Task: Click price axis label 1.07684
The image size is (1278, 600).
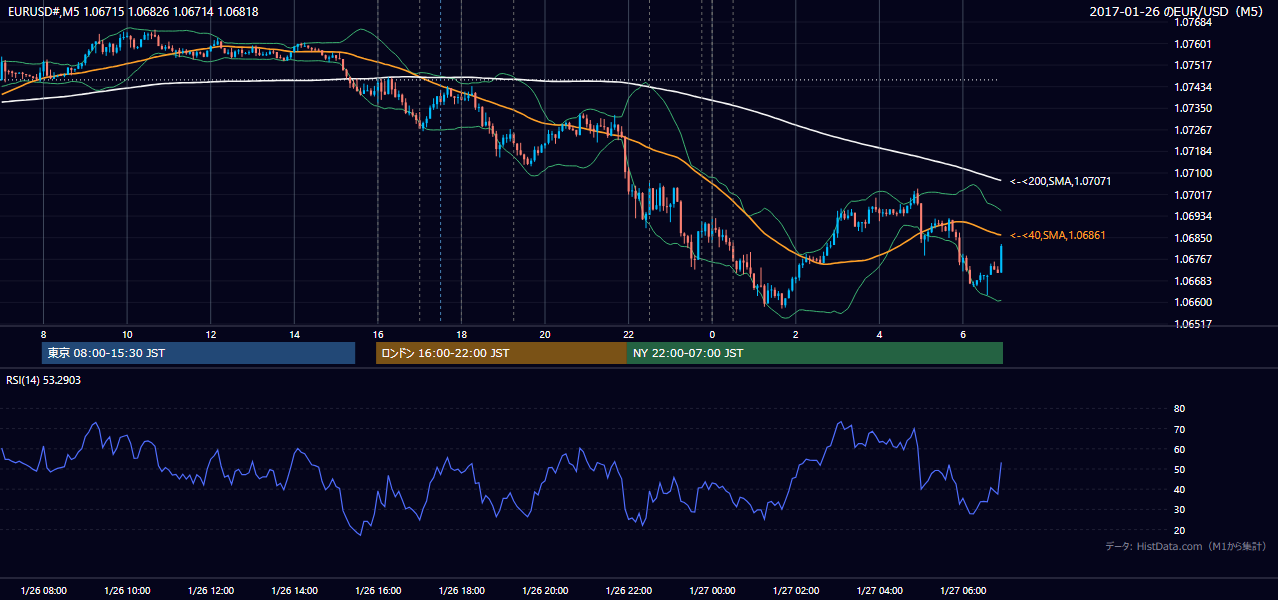Action: (x=1193, y=22)
